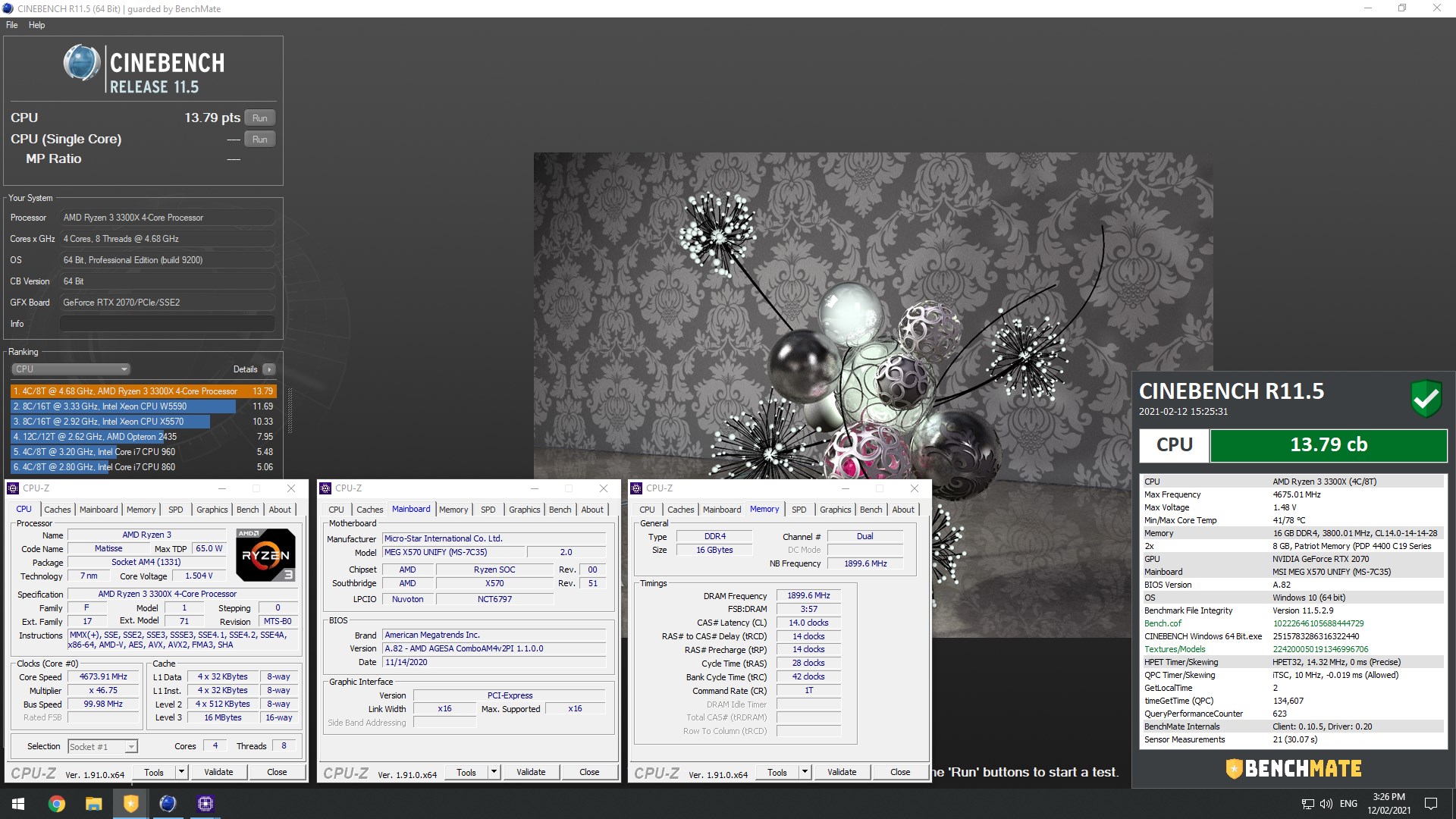Switch to Cinebench taskbar icon

(x=168, y=803)
